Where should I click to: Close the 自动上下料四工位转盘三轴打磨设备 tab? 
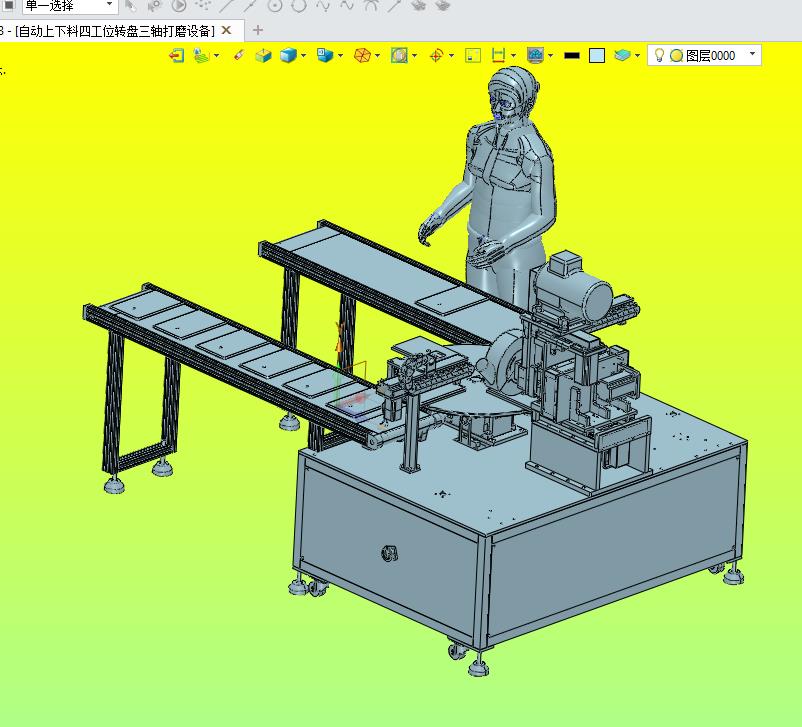click(226, 31)
